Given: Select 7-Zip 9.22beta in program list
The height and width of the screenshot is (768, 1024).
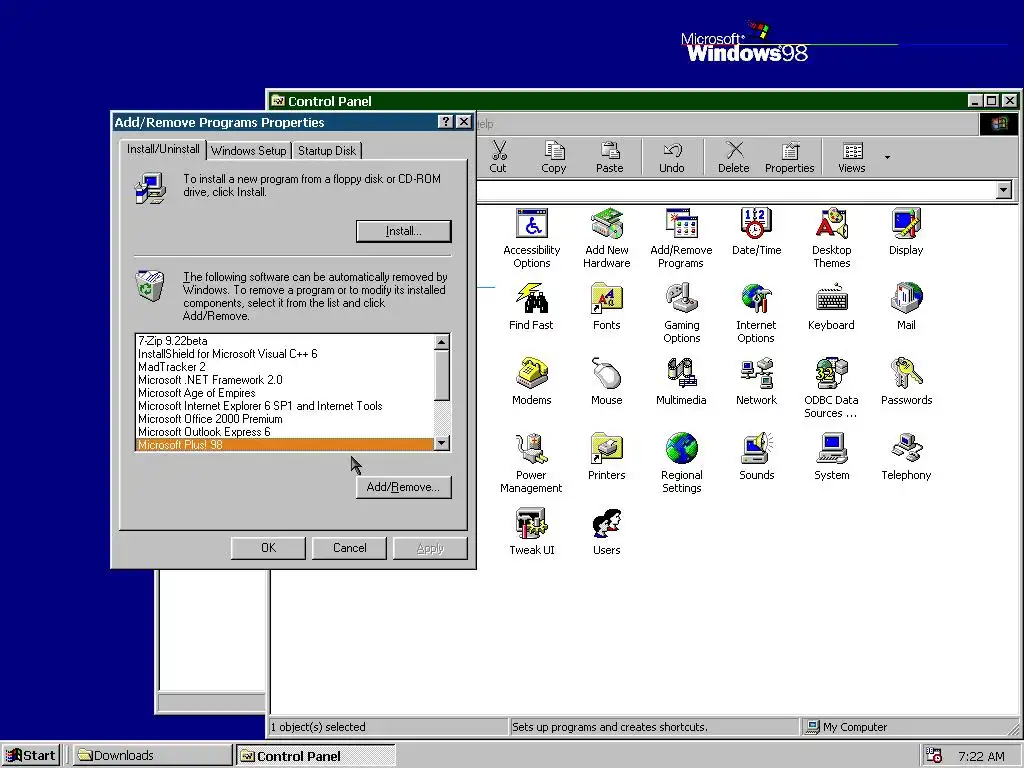Looking at the screenshot, I should click(x=284, y=341).
